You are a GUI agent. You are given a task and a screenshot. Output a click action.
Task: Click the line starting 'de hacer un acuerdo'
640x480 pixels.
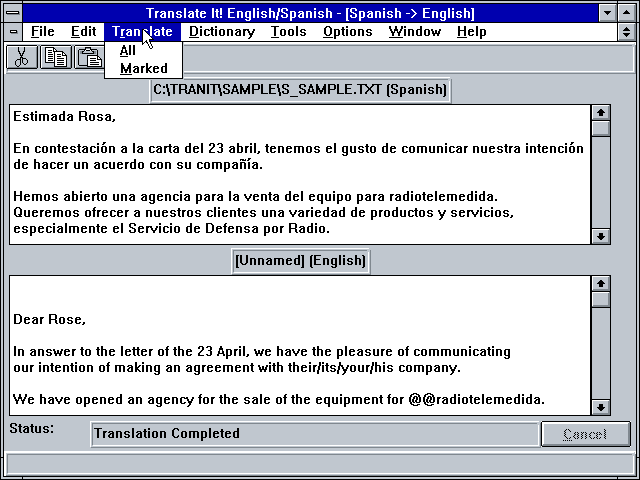click(x=138, y=164)
